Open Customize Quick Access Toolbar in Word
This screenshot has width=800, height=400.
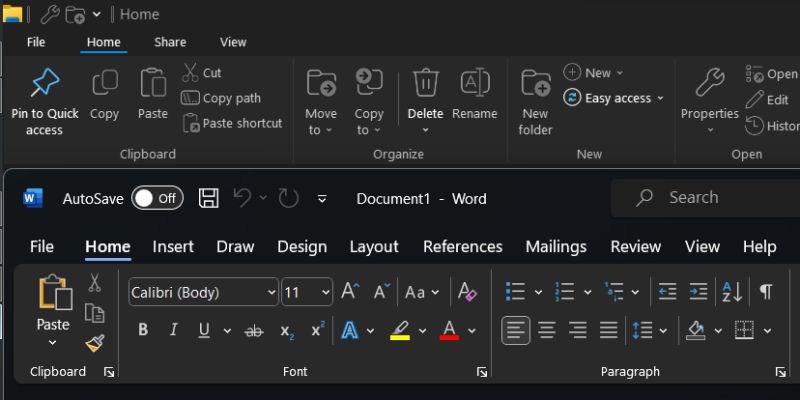tap(322, 198)
